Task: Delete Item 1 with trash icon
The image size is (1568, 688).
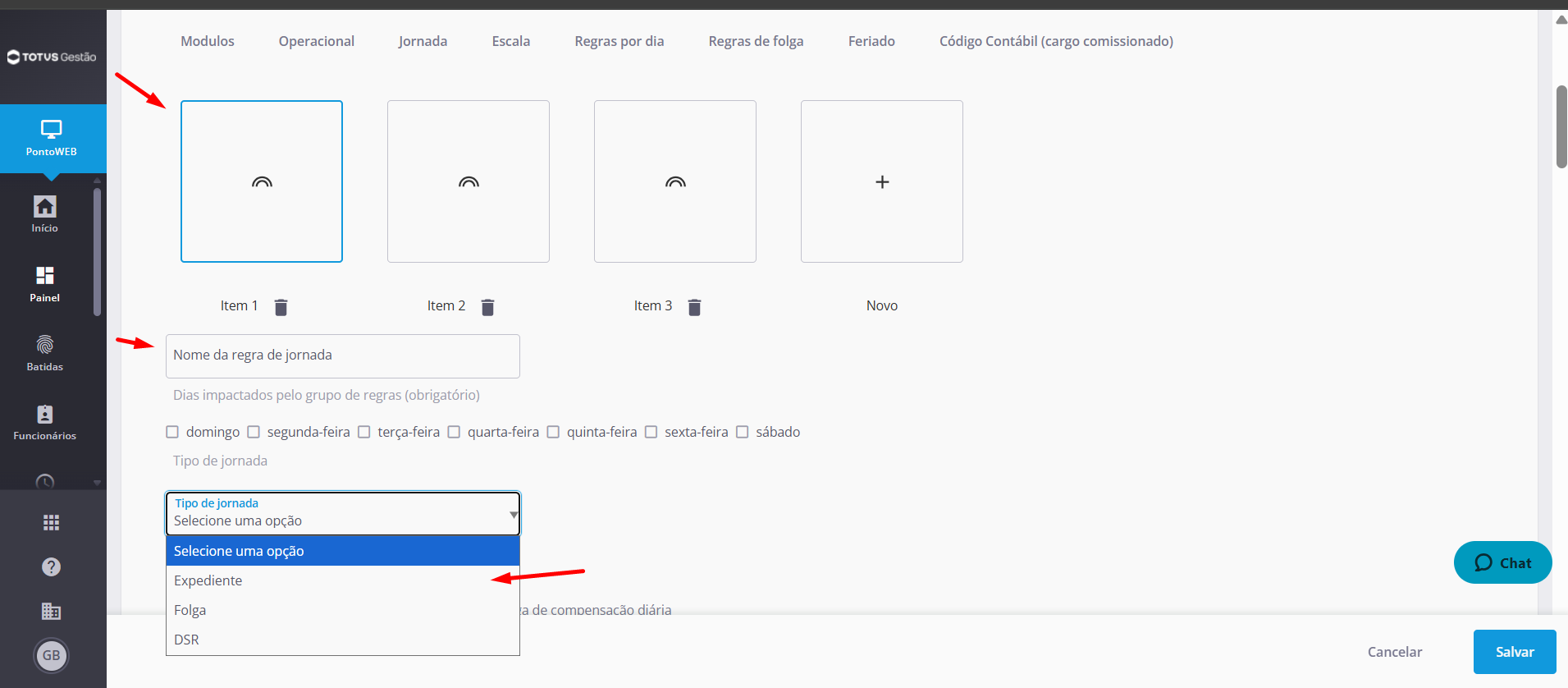Action: (x=281, y=307)
